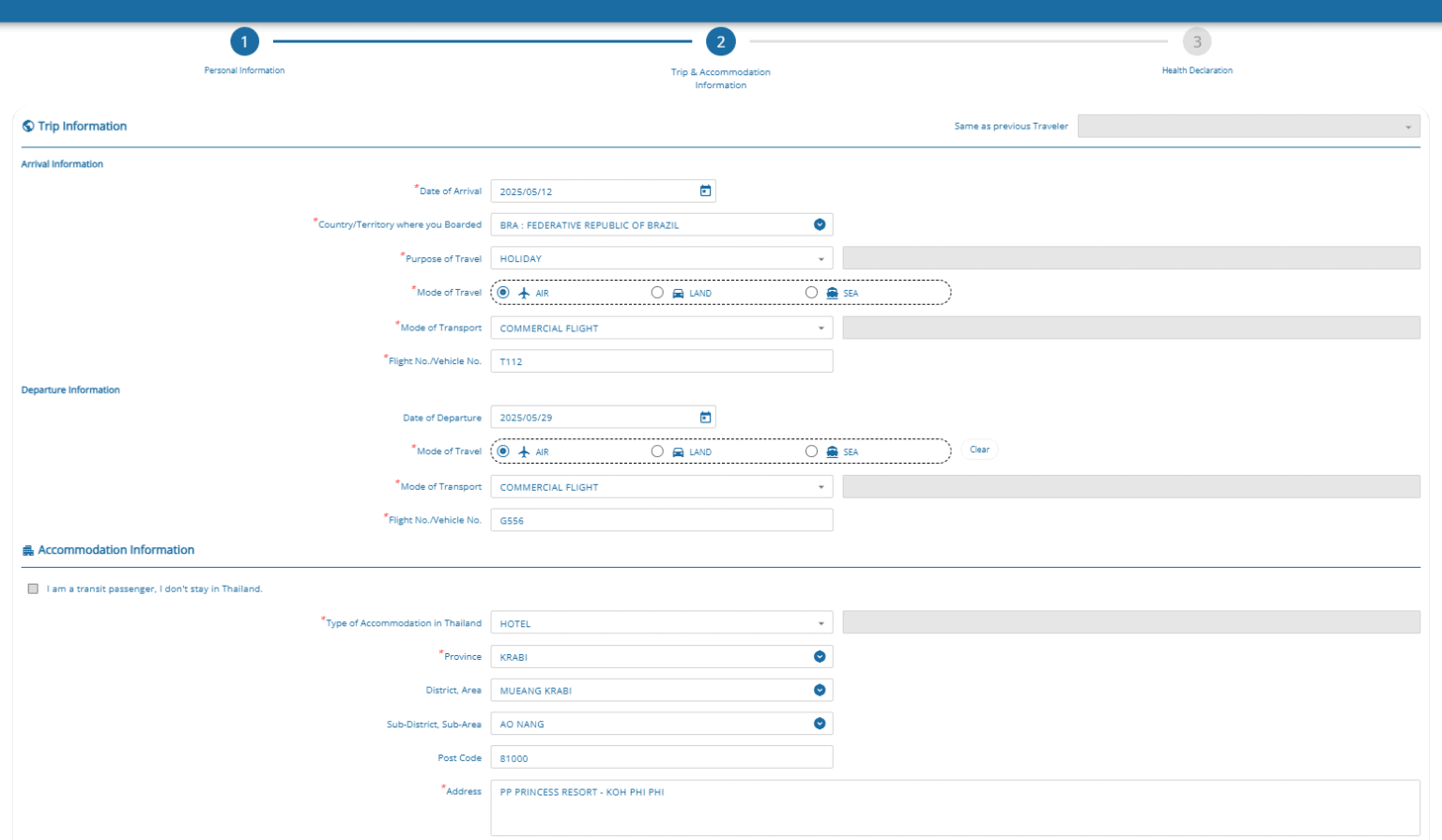The height and width of the screenshot is (840, 1442).
Task: Click the globe icon beside Trip Information
Action: (x=28, y=126)
